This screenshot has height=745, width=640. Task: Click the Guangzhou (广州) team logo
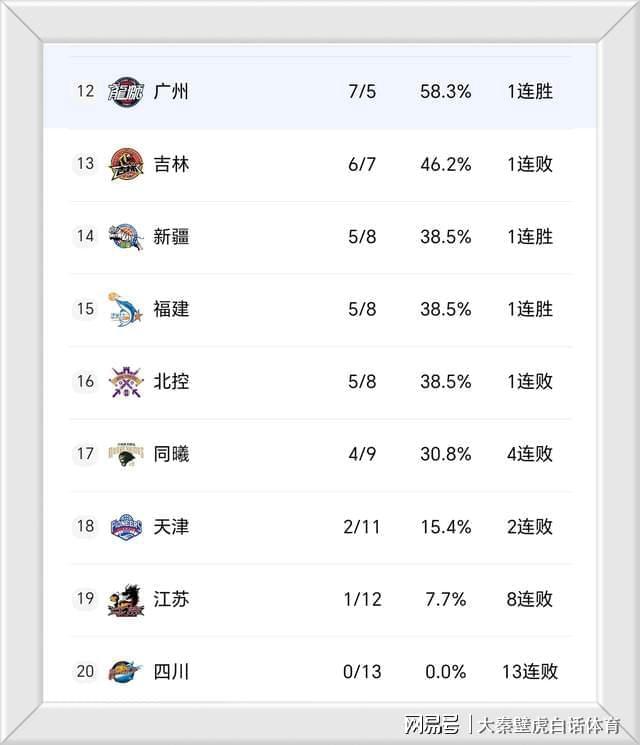(126, 91)
